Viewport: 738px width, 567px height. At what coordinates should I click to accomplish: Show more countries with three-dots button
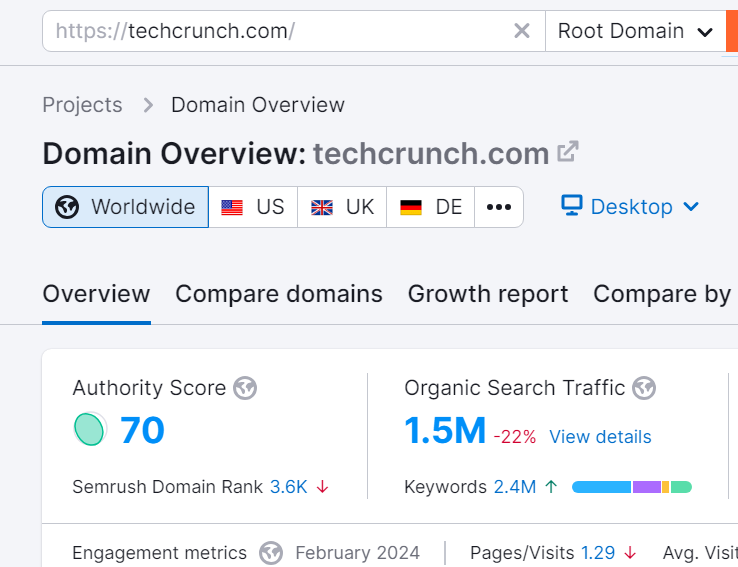(498, 207)
